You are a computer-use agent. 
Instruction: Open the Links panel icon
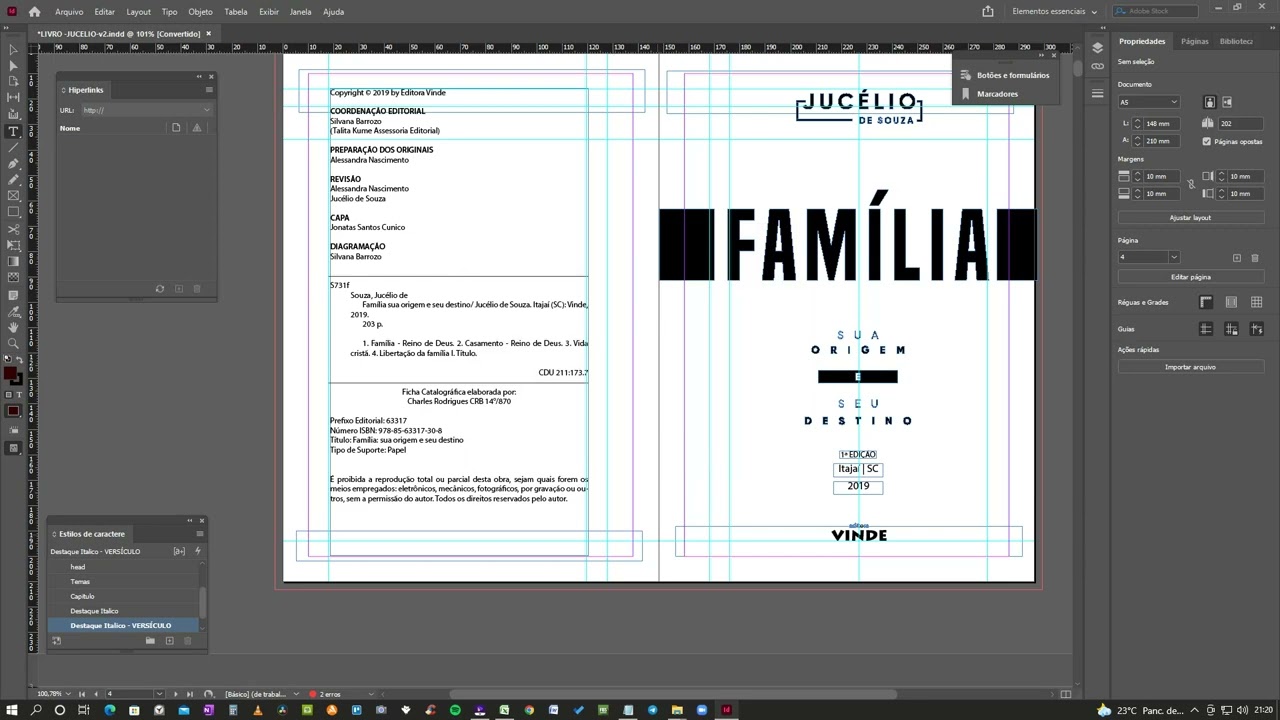[x=1097, y=66]
